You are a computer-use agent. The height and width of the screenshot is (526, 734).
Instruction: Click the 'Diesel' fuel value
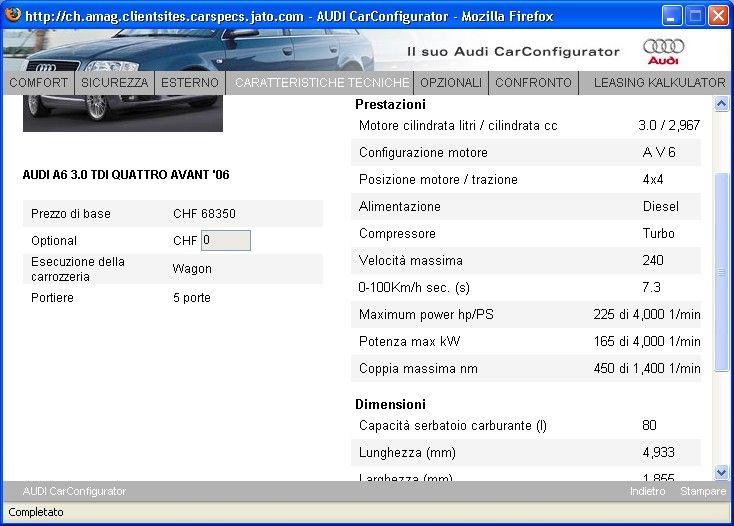[661, 206]
